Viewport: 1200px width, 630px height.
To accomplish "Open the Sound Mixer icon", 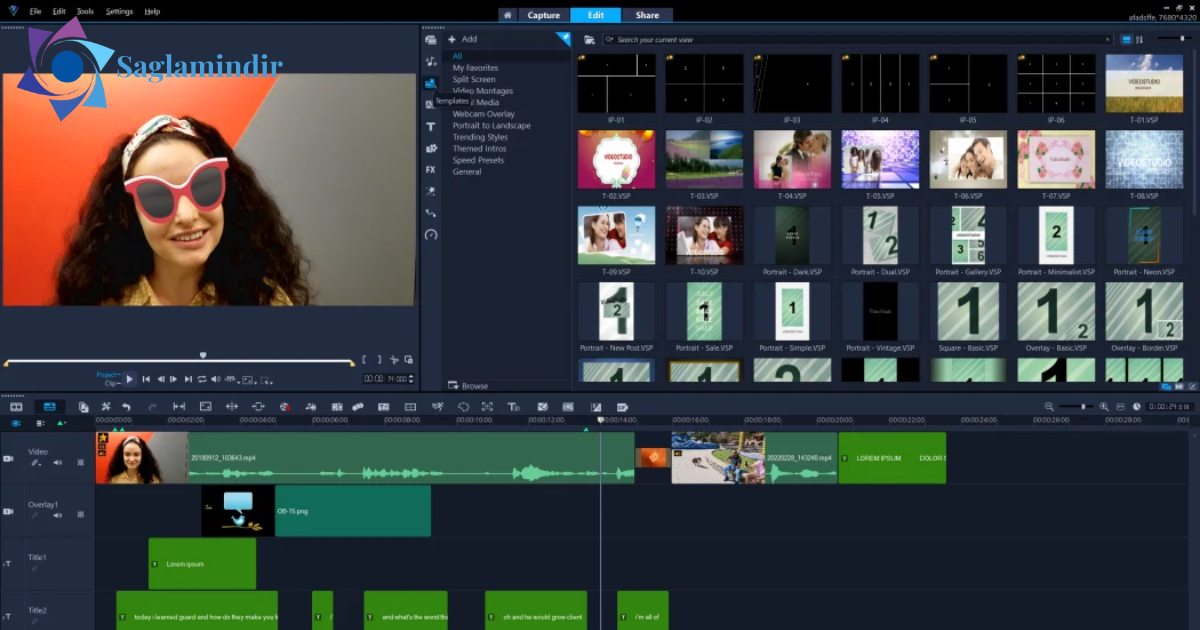I will [310, 406].
